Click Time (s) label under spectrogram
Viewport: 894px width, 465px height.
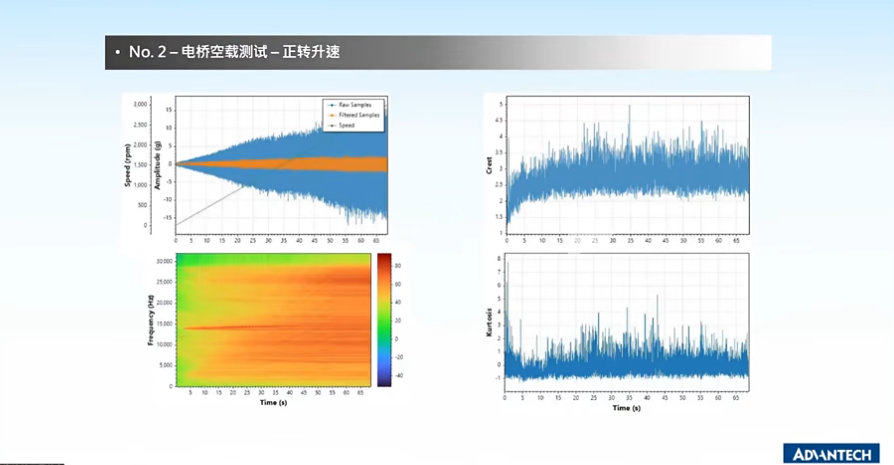point(274,402)
